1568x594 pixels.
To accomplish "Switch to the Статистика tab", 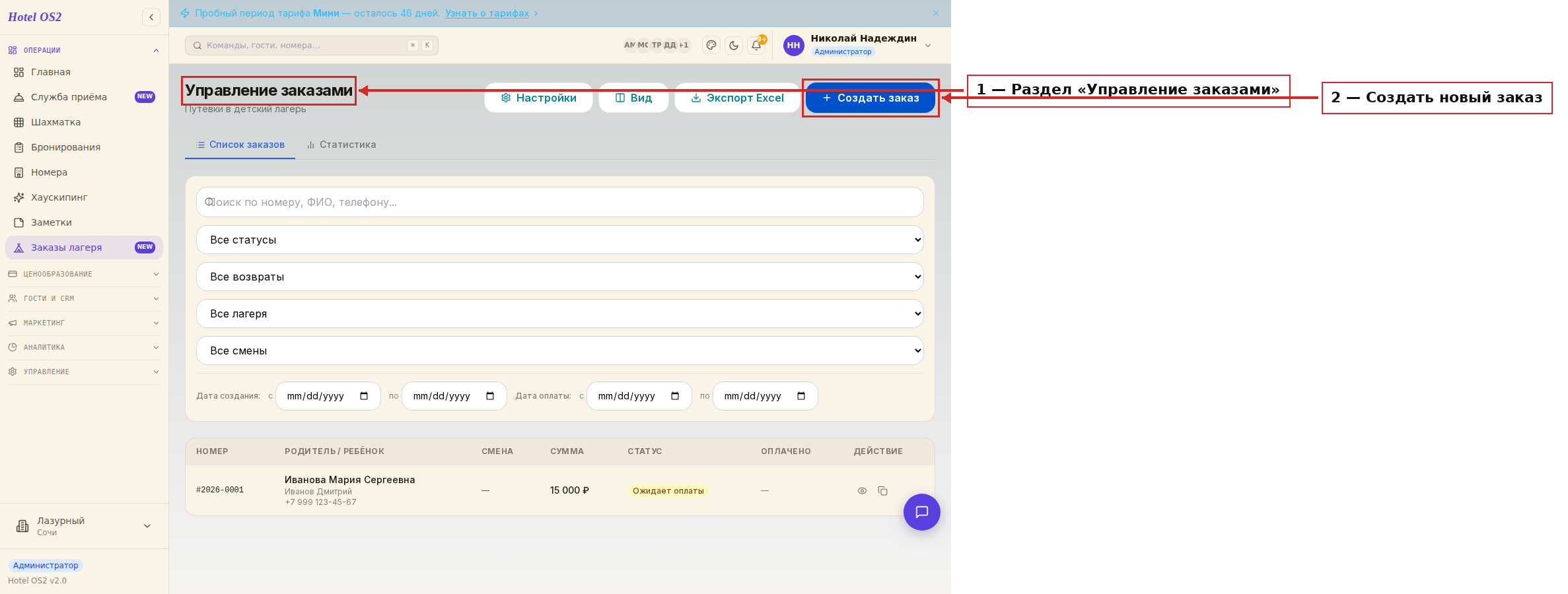I will tap(341, 145).
